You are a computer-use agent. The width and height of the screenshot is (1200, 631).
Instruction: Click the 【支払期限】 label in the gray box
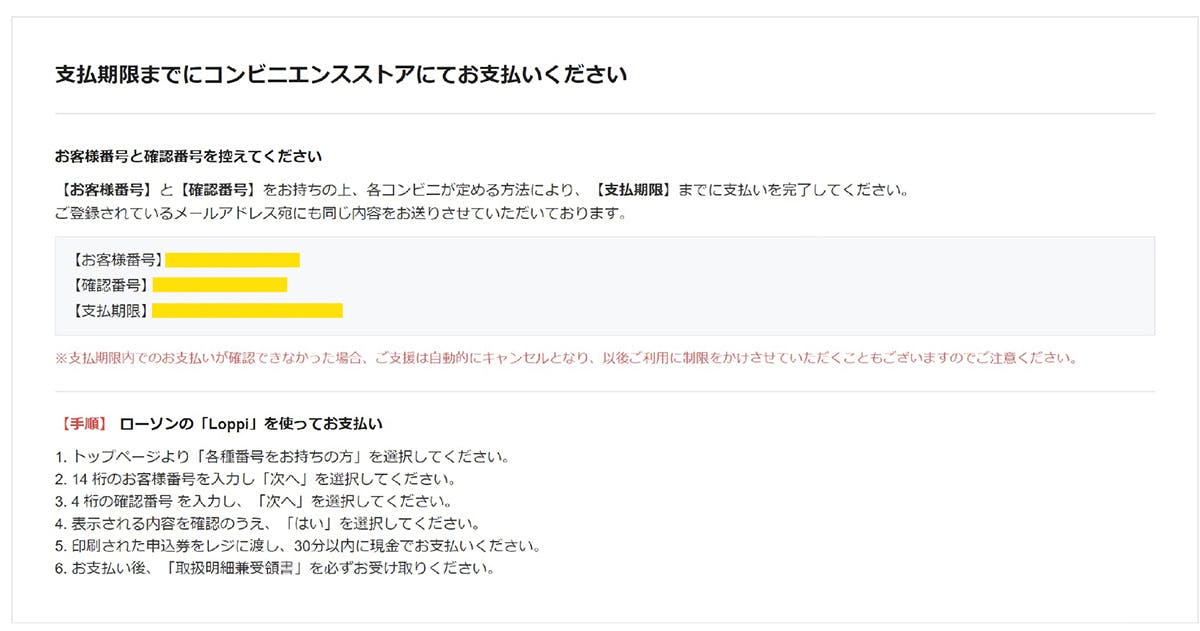110,310
